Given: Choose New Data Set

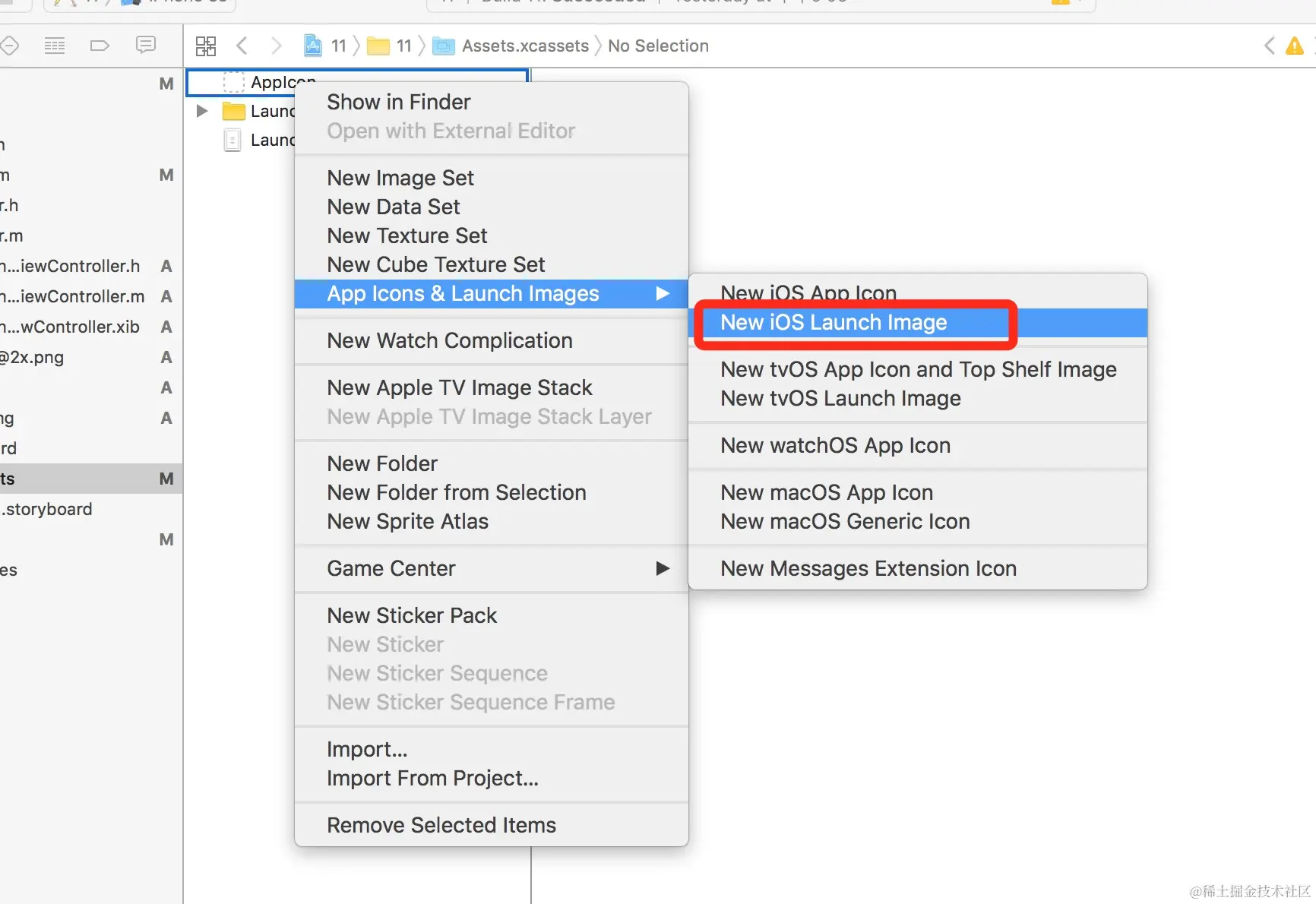Looking at the screenshot, I should pyautogui.click(x=491, y=207).
